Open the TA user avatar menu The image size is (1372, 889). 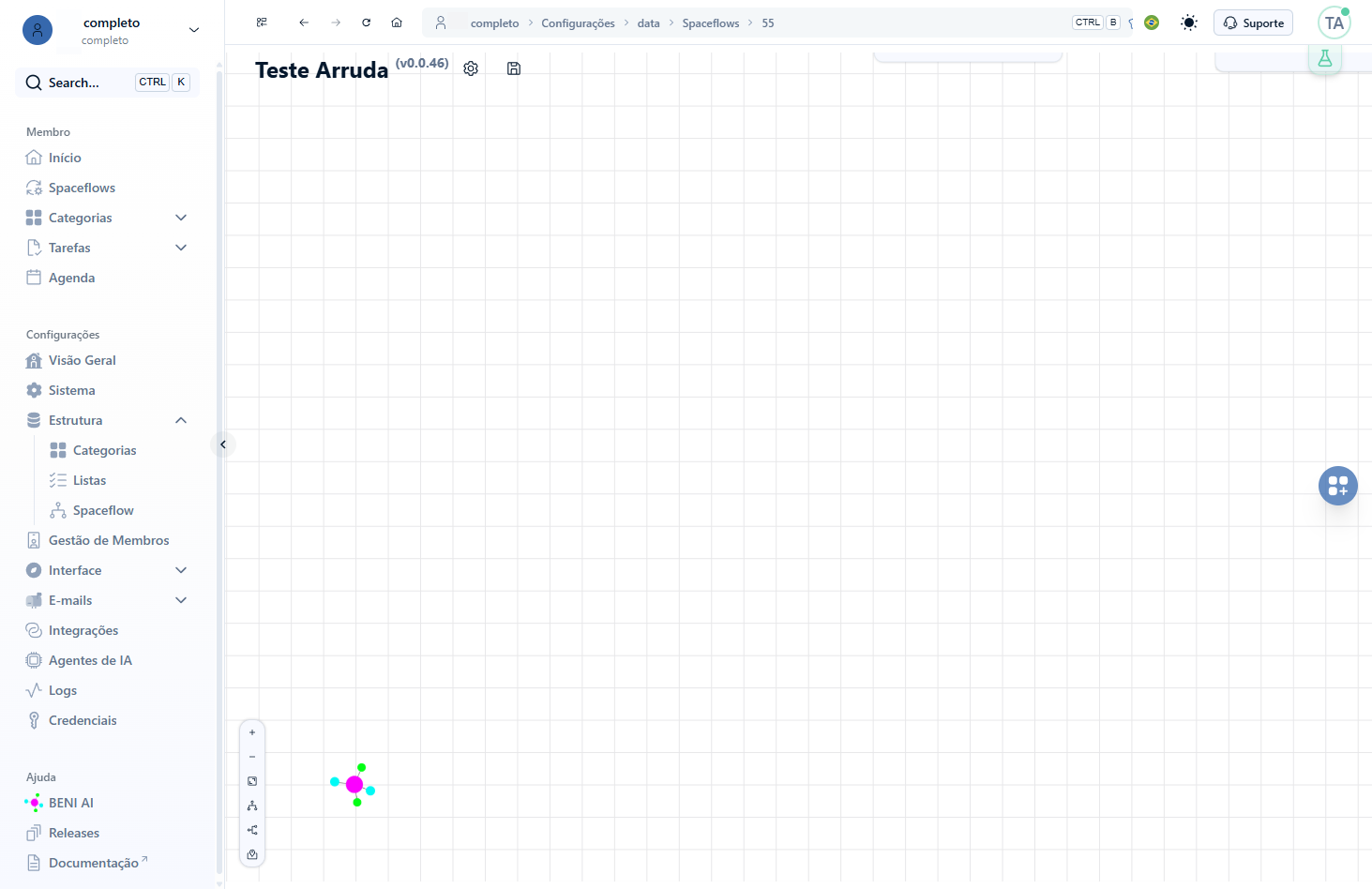1334,23
